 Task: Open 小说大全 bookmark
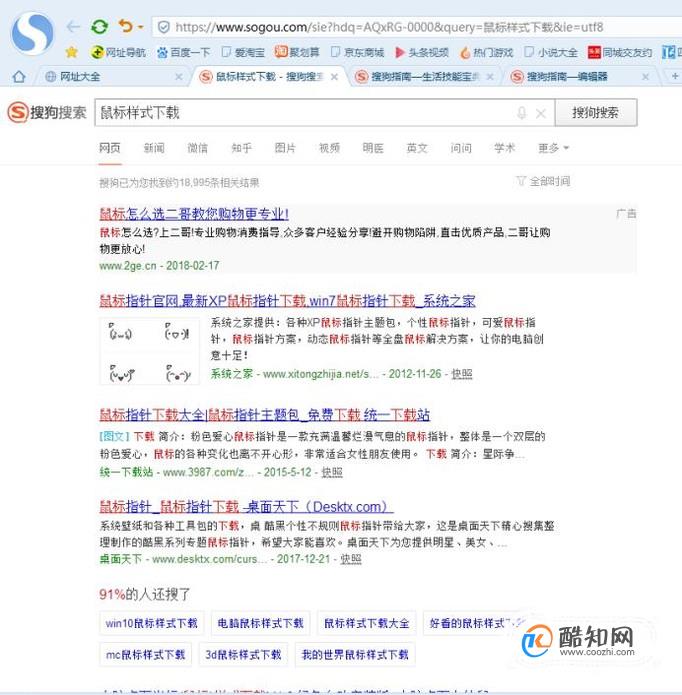pyautogui.click(x=551, y=52)
